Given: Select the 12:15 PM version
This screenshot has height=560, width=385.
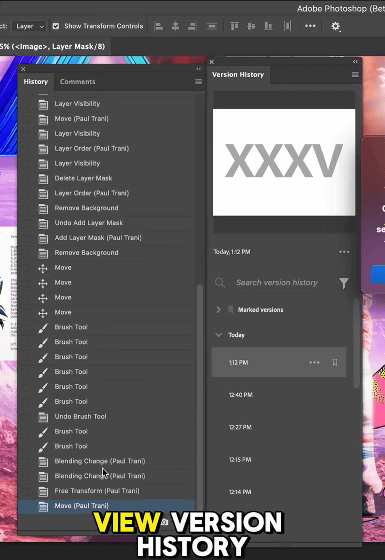Looking at the screenshot, I should [279, 460].
